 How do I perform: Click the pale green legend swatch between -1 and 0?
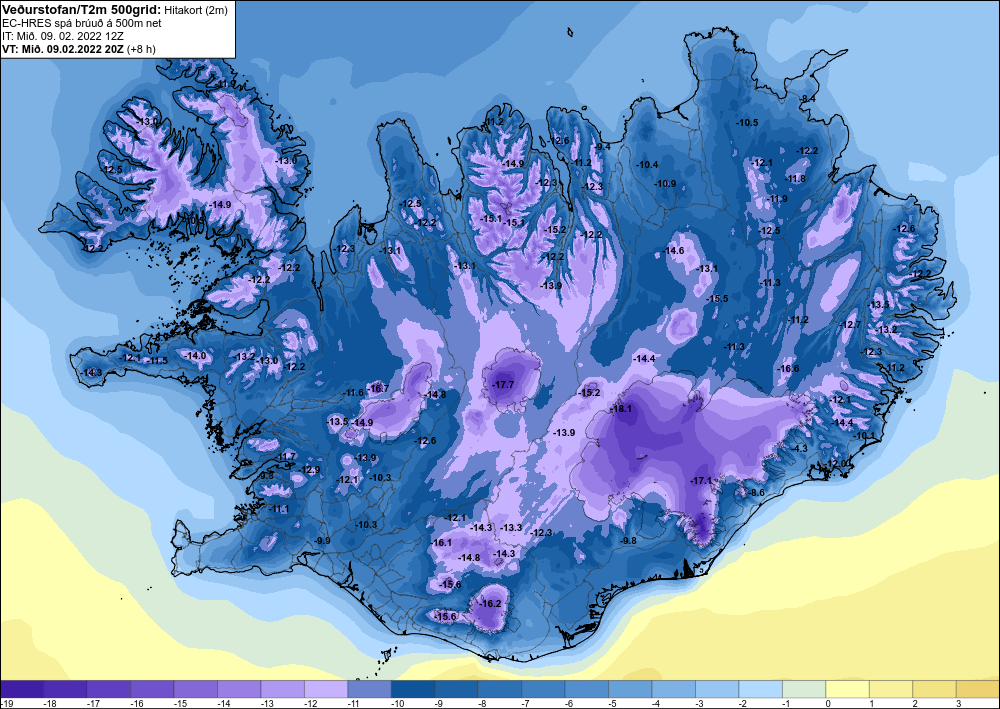[x=804, y=689]
